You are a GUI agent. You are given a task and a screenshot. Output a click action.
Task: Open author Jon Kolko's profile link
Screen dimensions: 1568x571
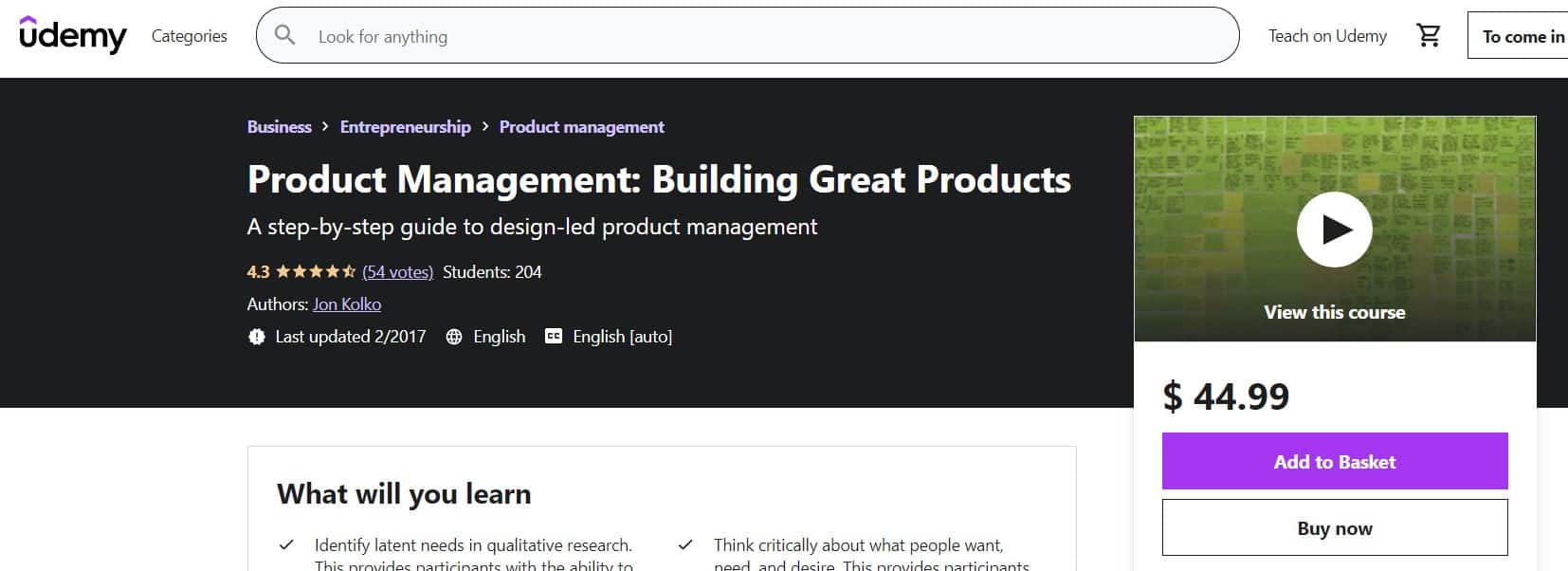pos(347,304)
